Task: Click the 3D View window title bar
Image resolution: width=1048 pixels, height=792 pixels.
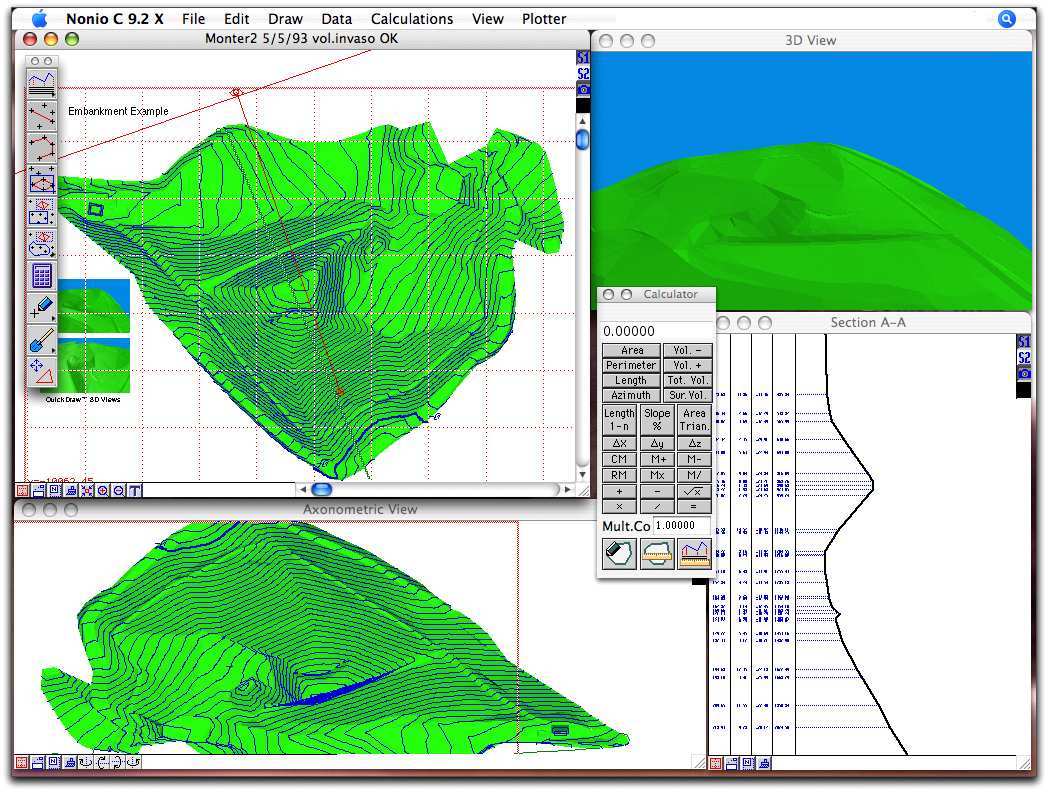Action: (x=811, y=41)
